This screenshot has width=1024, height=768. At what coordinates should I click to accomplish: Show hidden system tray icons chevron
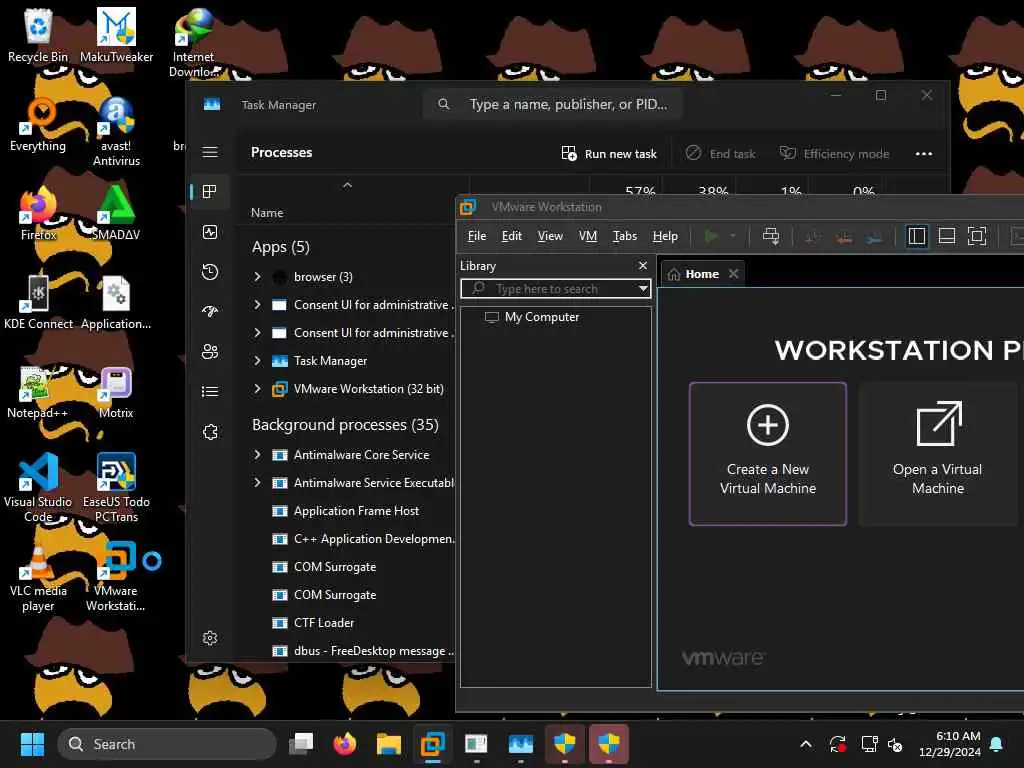(806, 744)
